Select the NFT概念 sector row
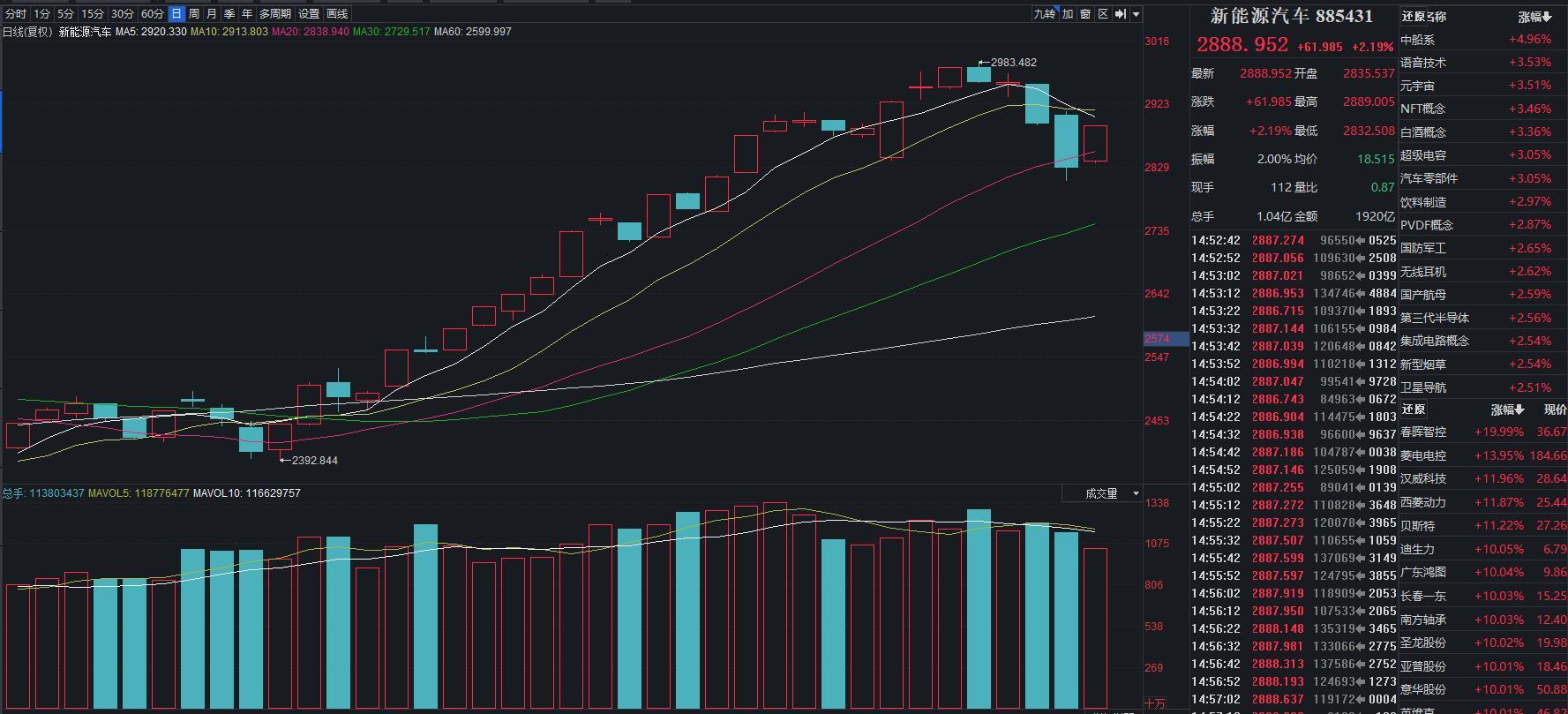Screen dimensions: 1568x714 pyautogui.click(x=1482, y=109)
